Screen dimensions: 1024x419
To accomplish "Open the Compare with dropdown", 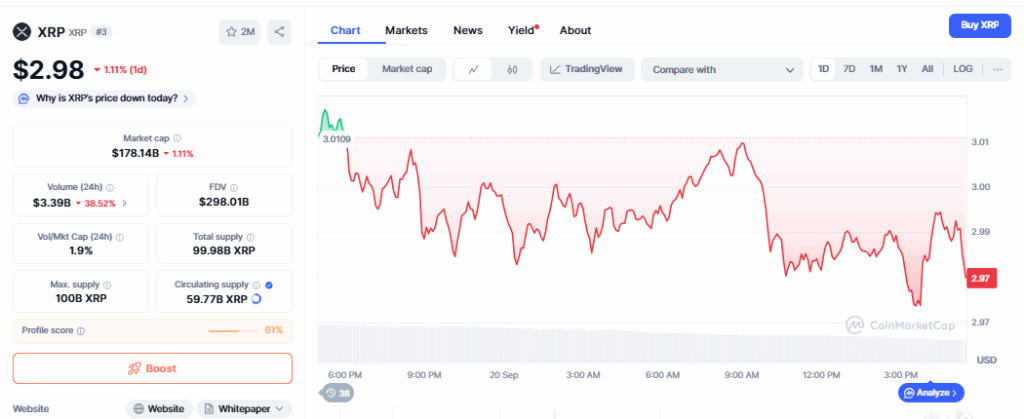I will click(722, 70).
